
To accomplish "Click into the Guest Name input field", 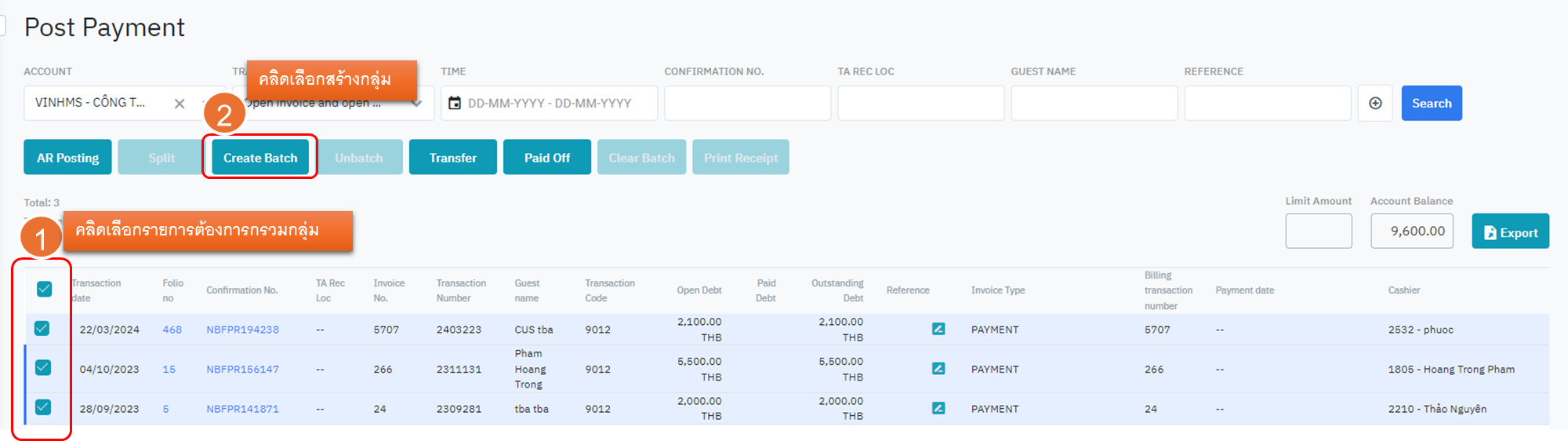I will coord(1094,103).
